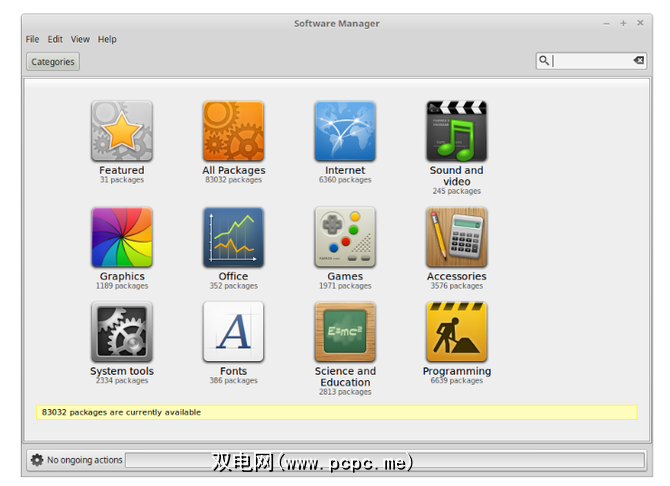
Task: Open the Sound and video clapperboard icon
Action: pos(456,131)
